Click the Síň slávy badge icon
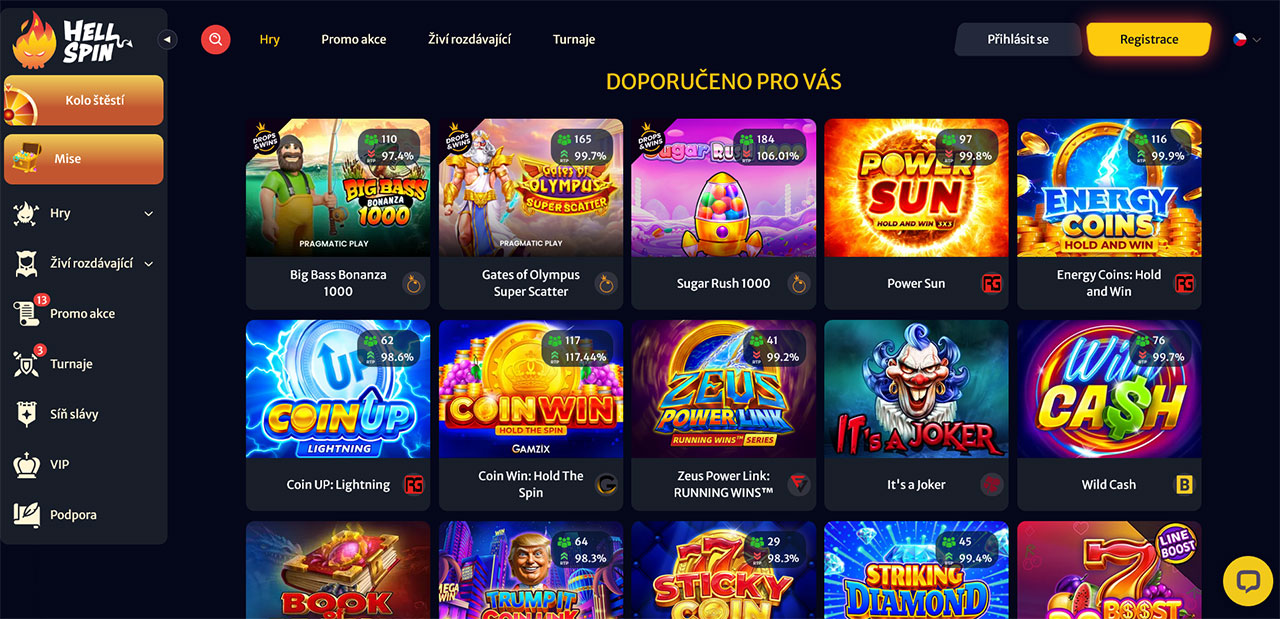This screenshot has height=619, width=1280. [x=26, y=414]
